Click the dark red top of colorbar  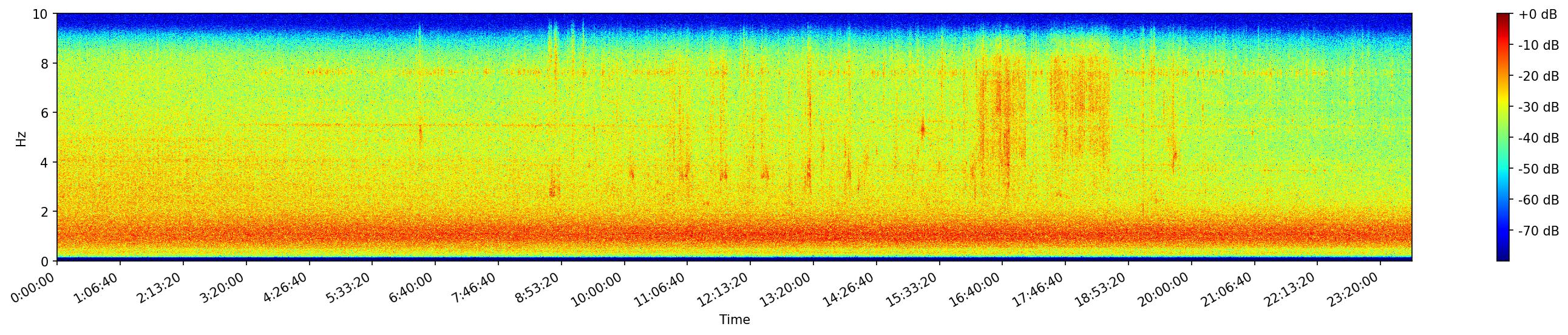pyautogui.click(x=1503, y=17)
